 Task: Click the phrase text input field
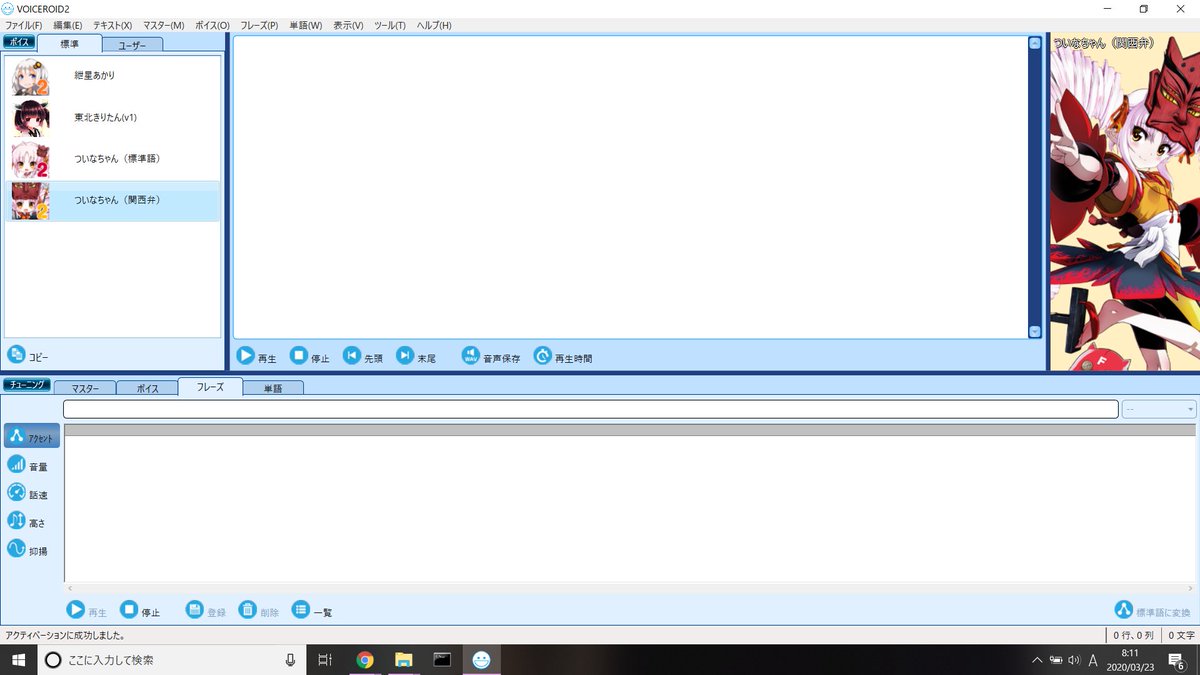(590, 409)
